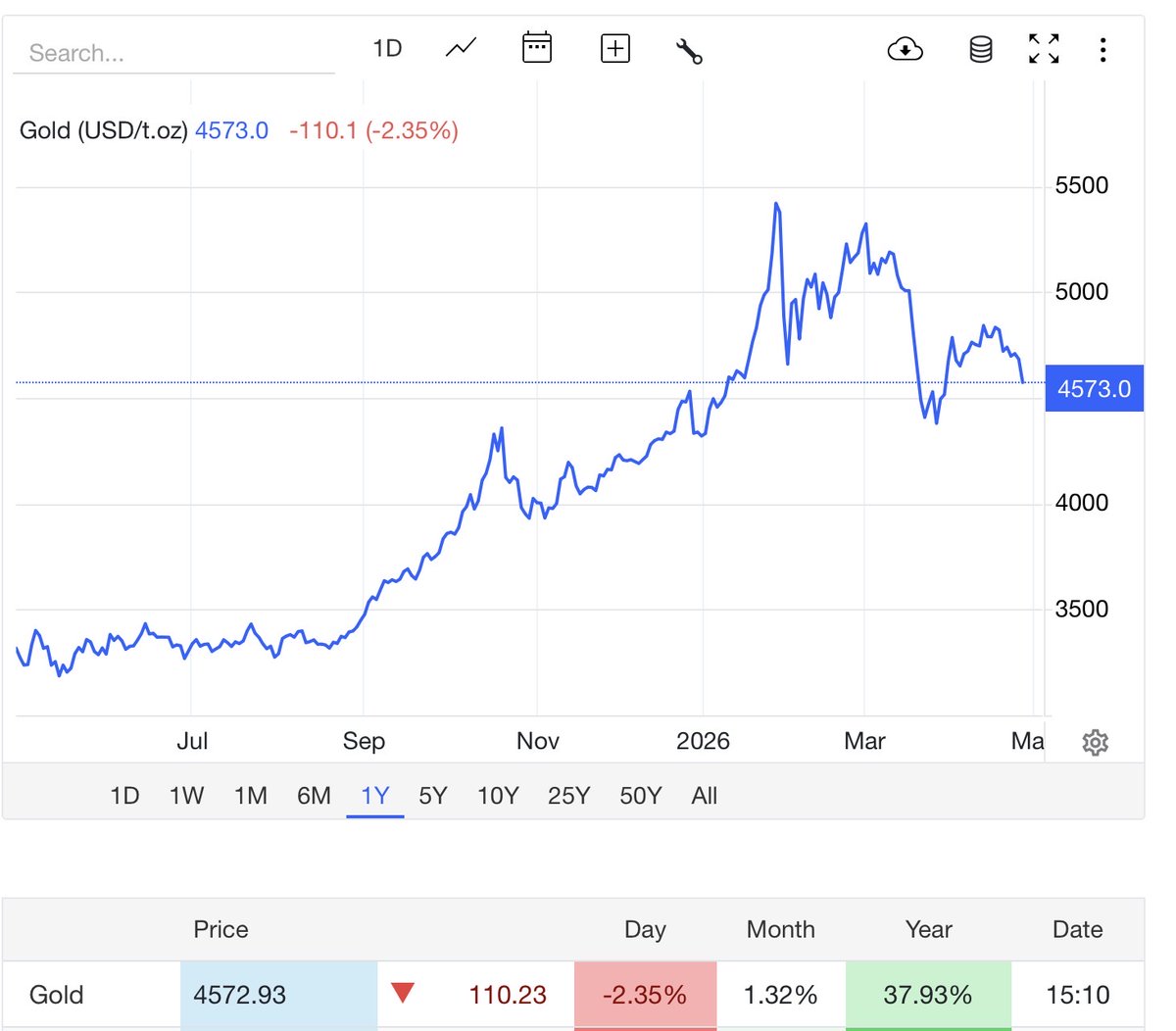Click the Mar x-axis label

864,741
